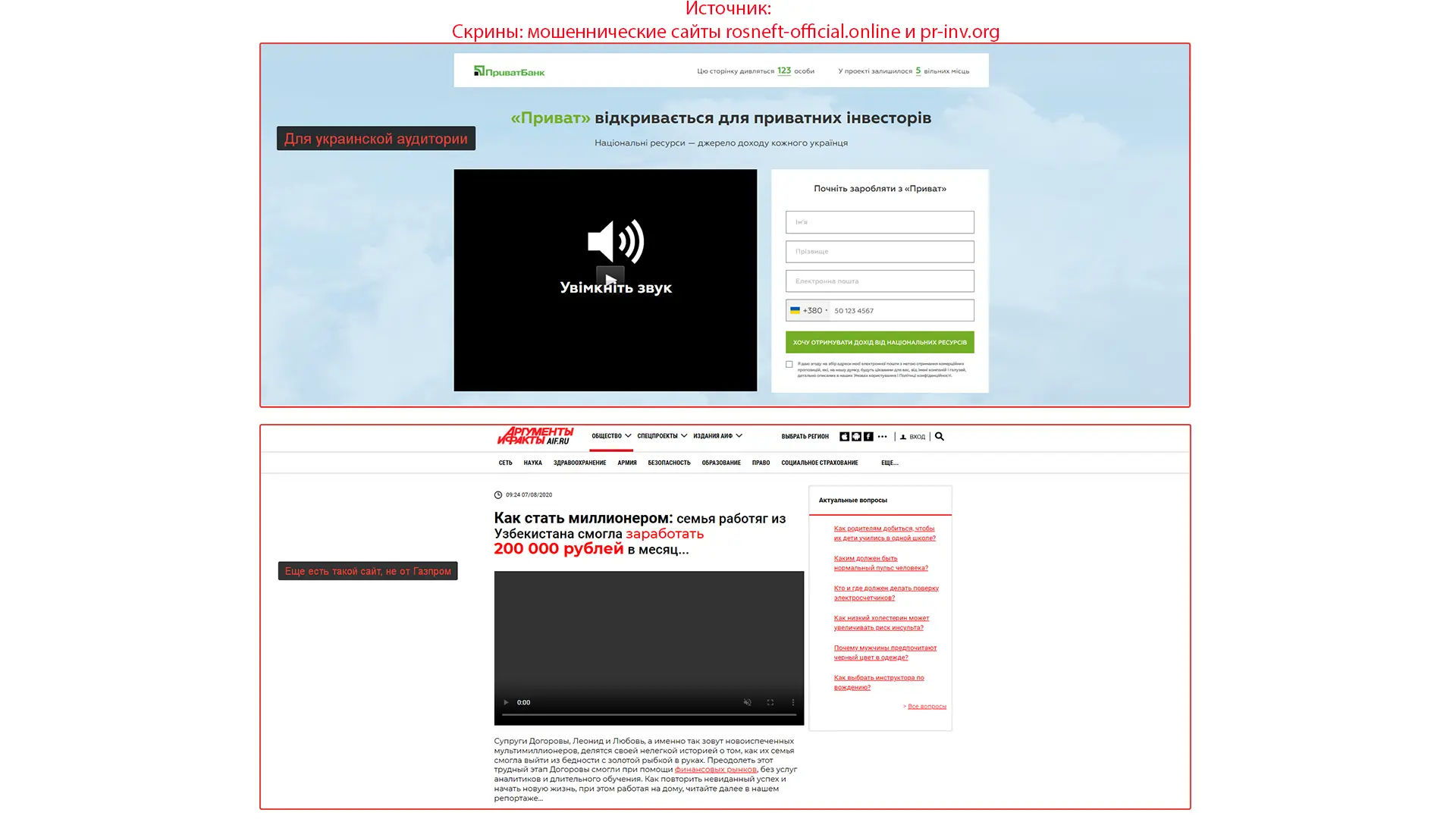Click the Apple app icon in the header
Screen dimensions: 1456x819
point(844,437)
